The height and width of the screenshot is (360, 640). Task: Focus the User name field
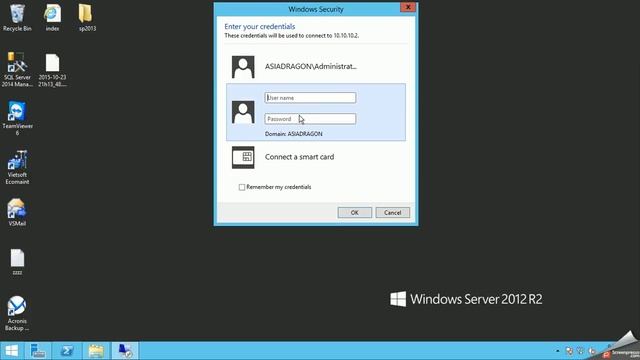[x=310, y=98]
